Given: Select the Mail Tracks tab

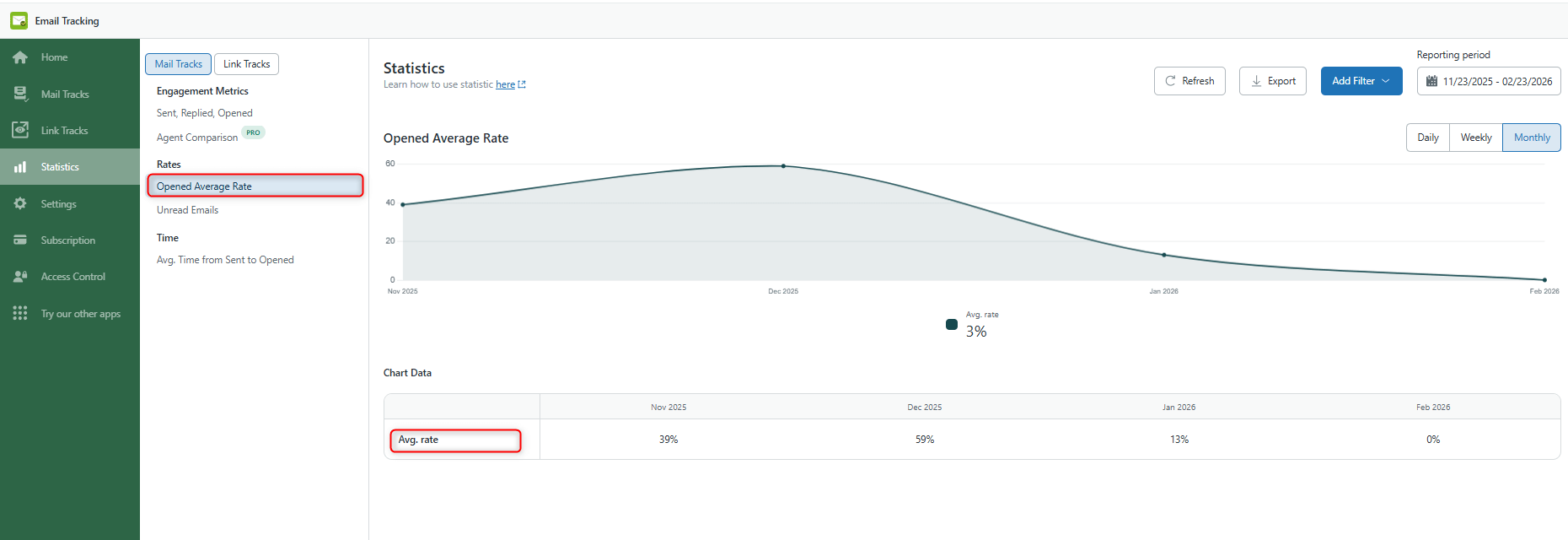Looking at the screenshot, I should pos(178,64).
